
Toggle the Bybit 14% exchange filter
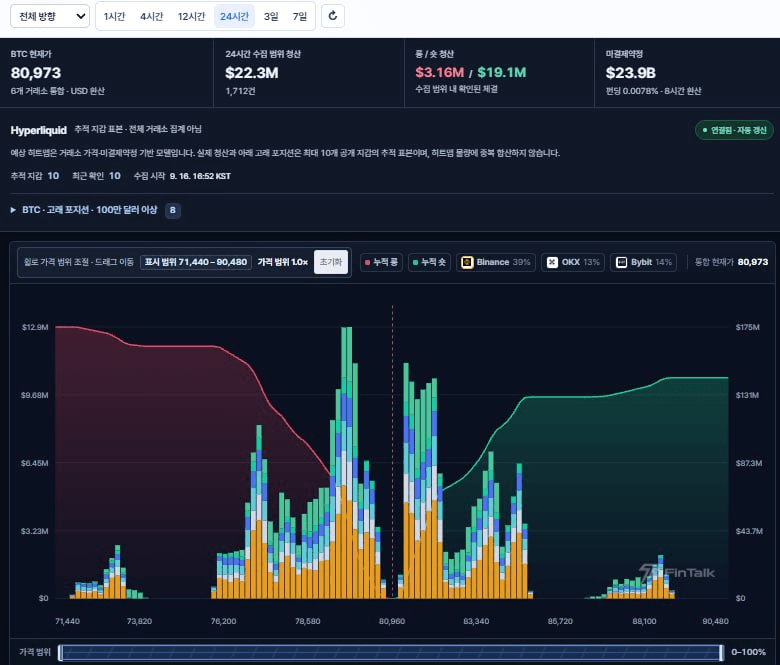coord(643,262)
